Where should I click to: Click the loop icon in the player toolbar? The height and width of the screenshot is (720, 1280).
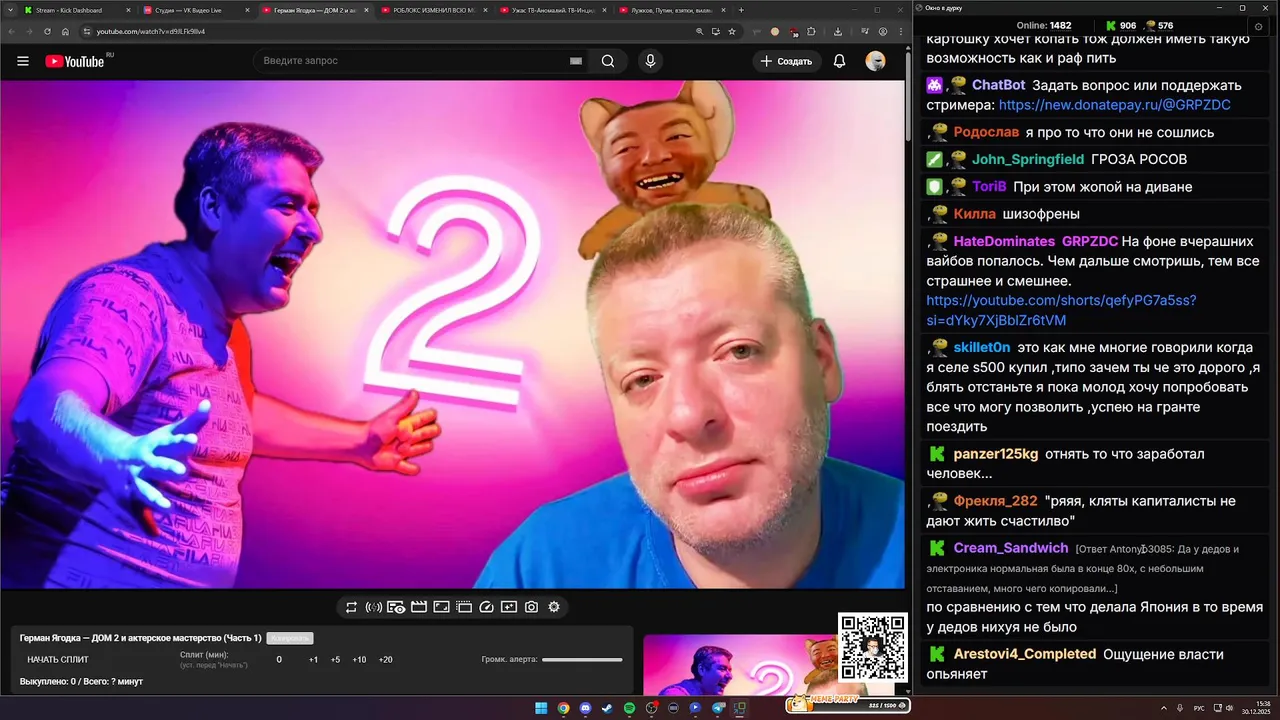(x=351, y=607)
